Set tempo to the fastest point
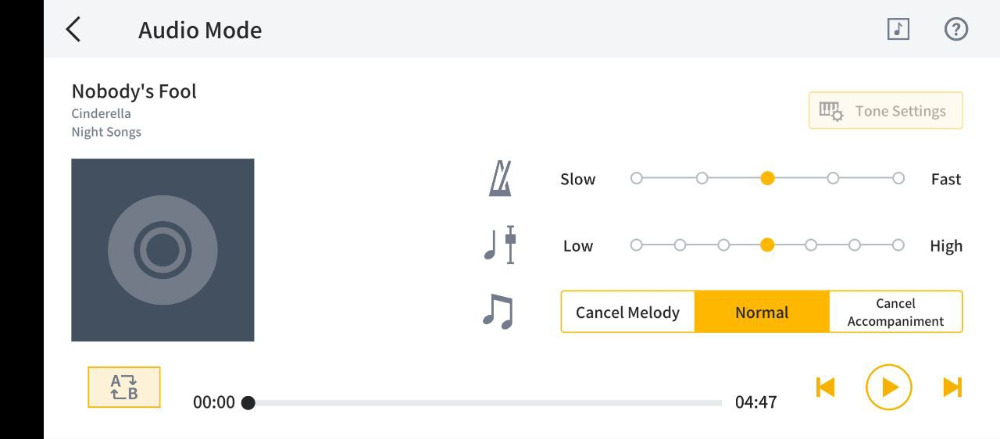The image size is (1000, 439). point(898,179)
